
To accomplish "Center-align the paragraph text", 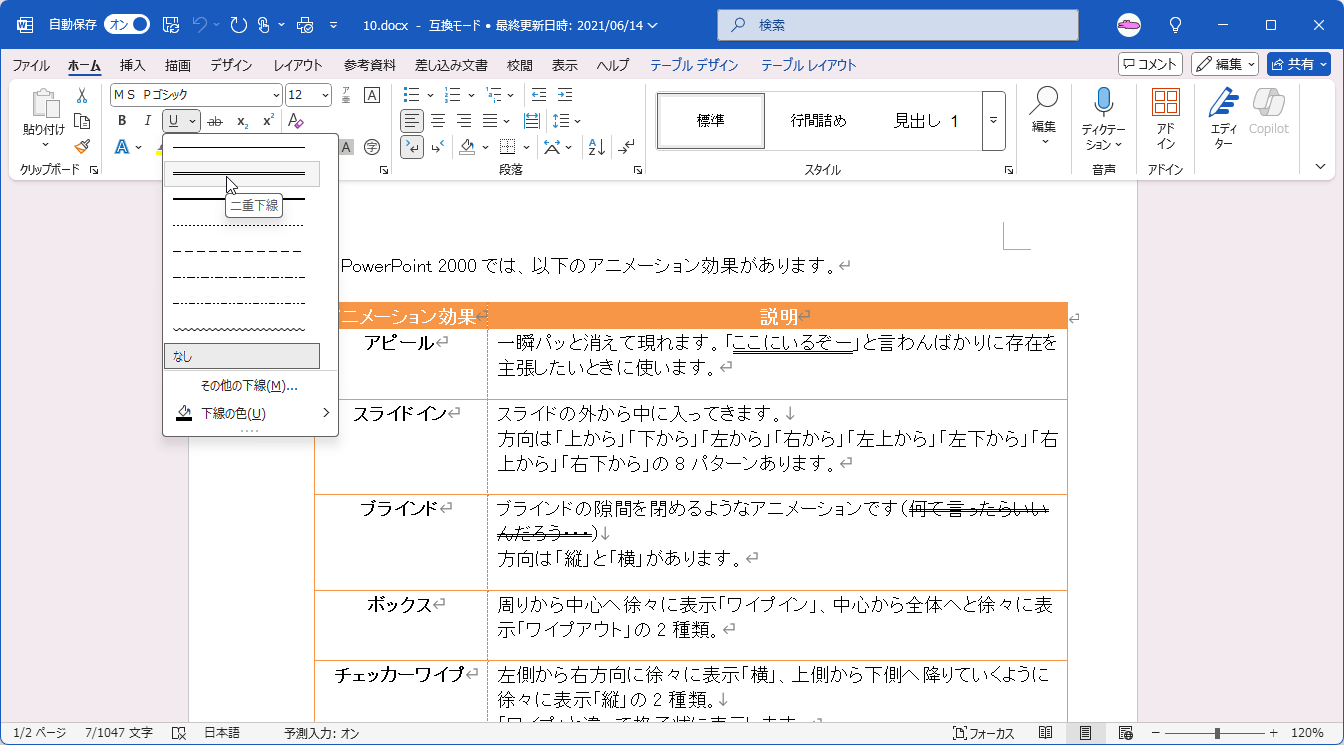I will pyautogui.click(x=438, y=121).
